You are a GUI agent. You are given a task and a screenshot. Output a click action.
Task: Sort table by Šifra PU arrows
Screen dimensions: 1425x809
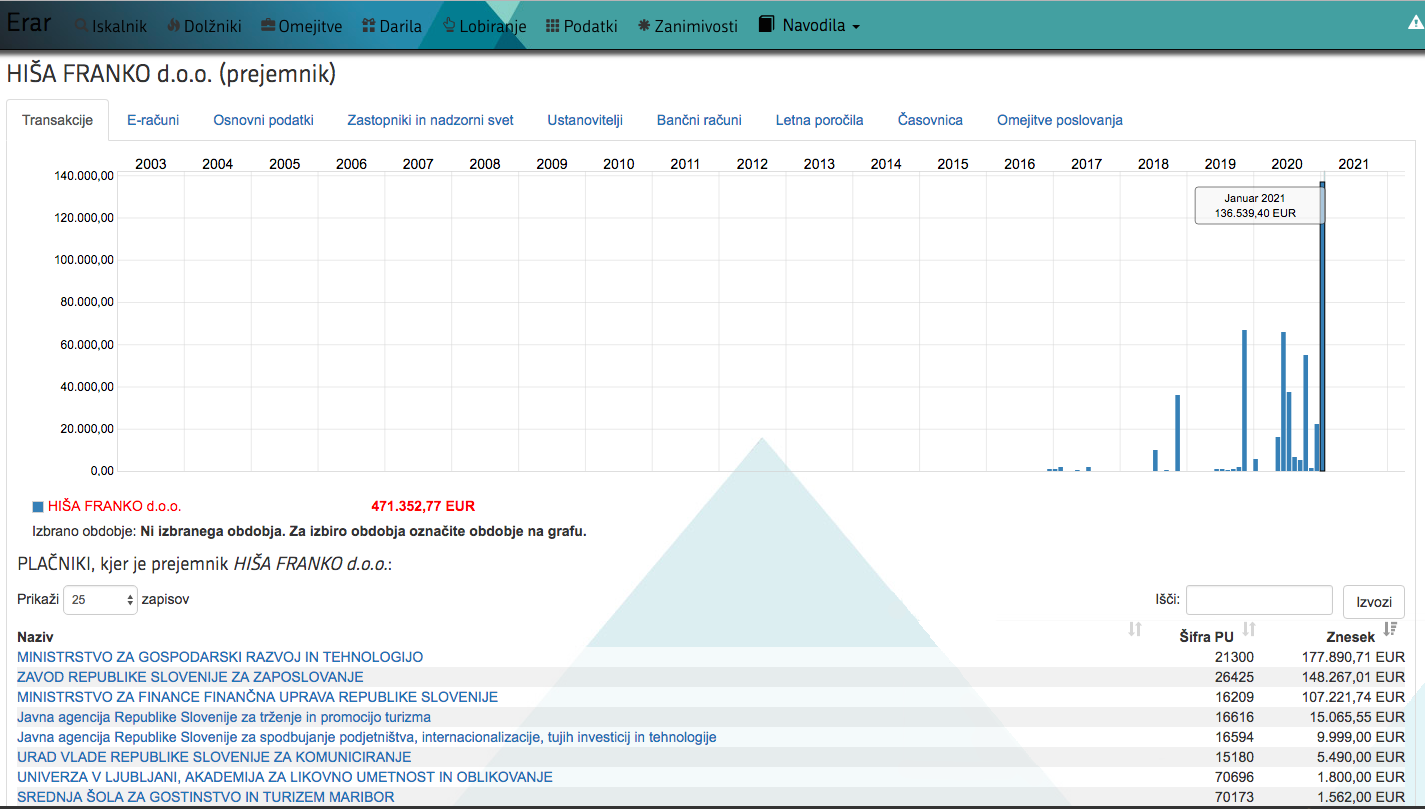(1249, 629)
